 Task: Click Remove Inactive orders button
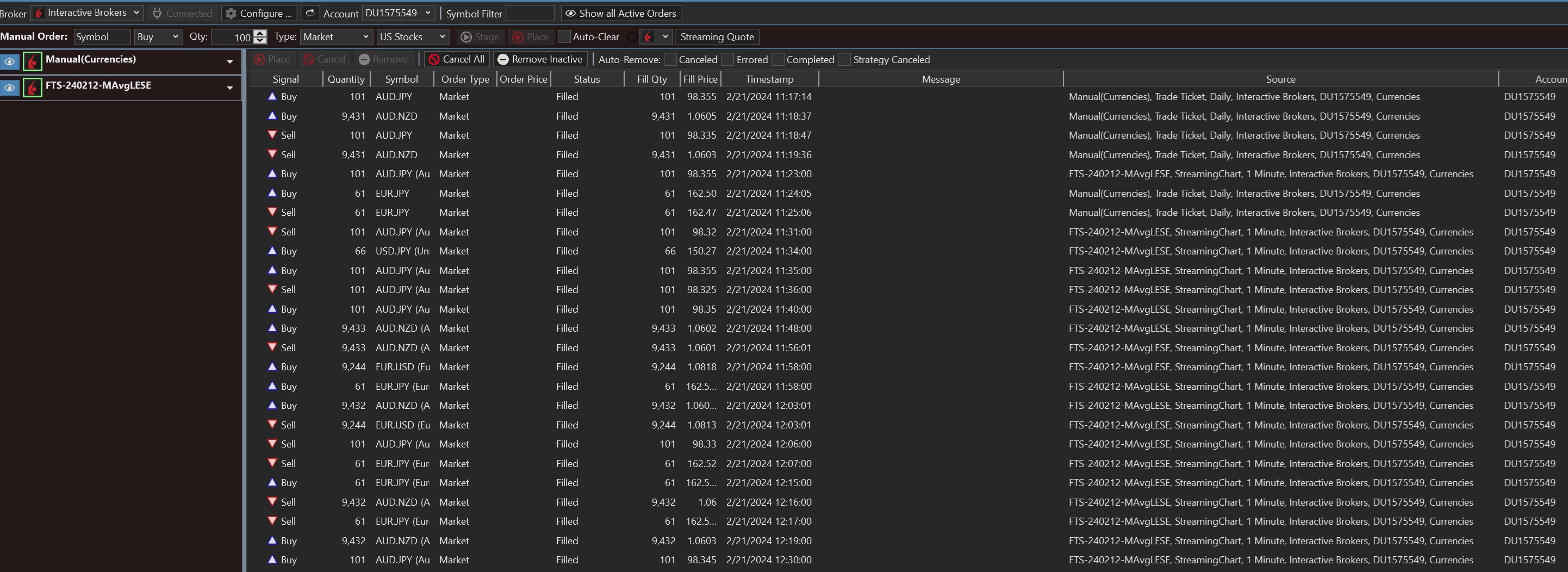tap(540, 59)
